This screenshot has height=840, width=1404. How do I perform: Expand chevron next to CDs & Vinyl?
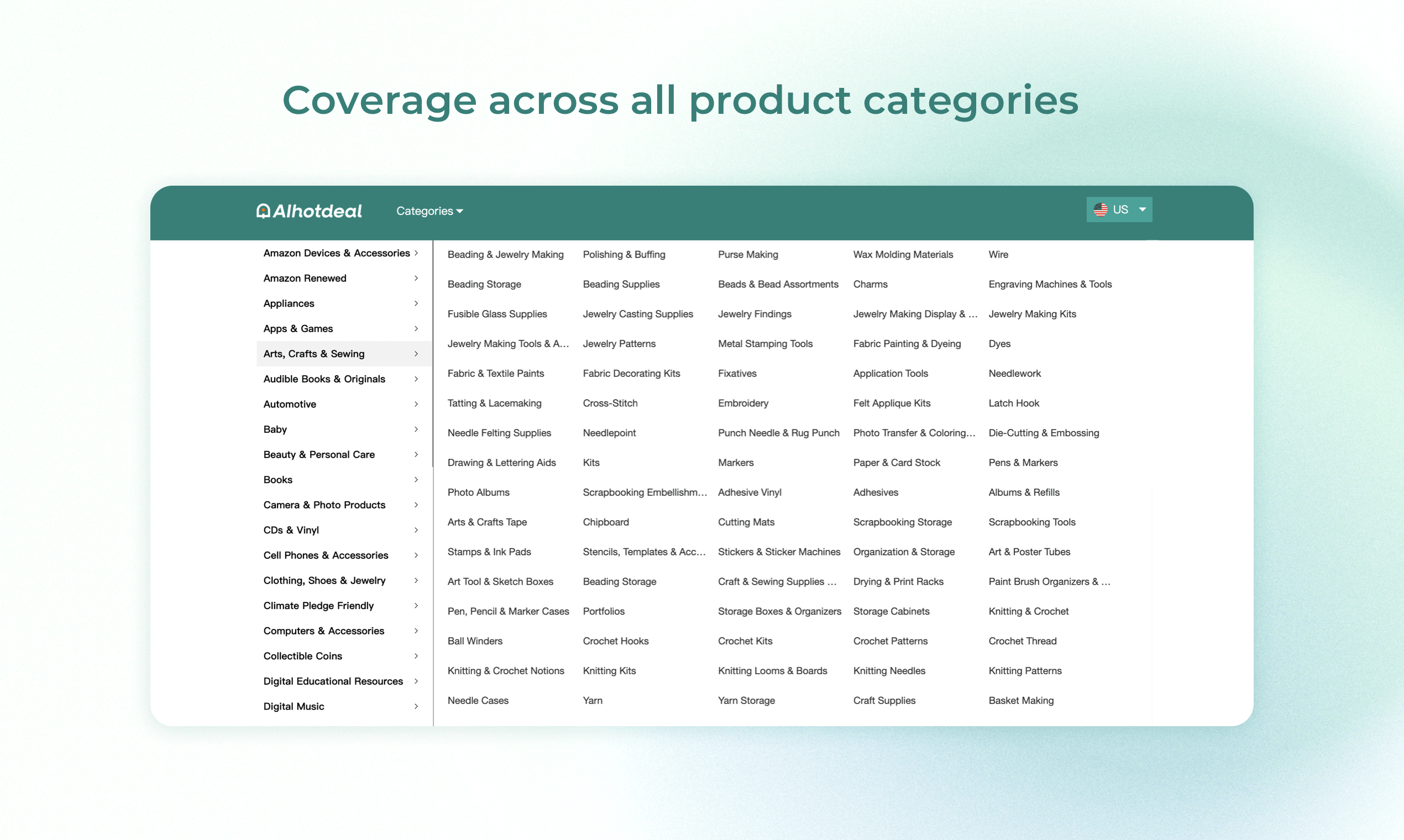[x=416, y=530]
